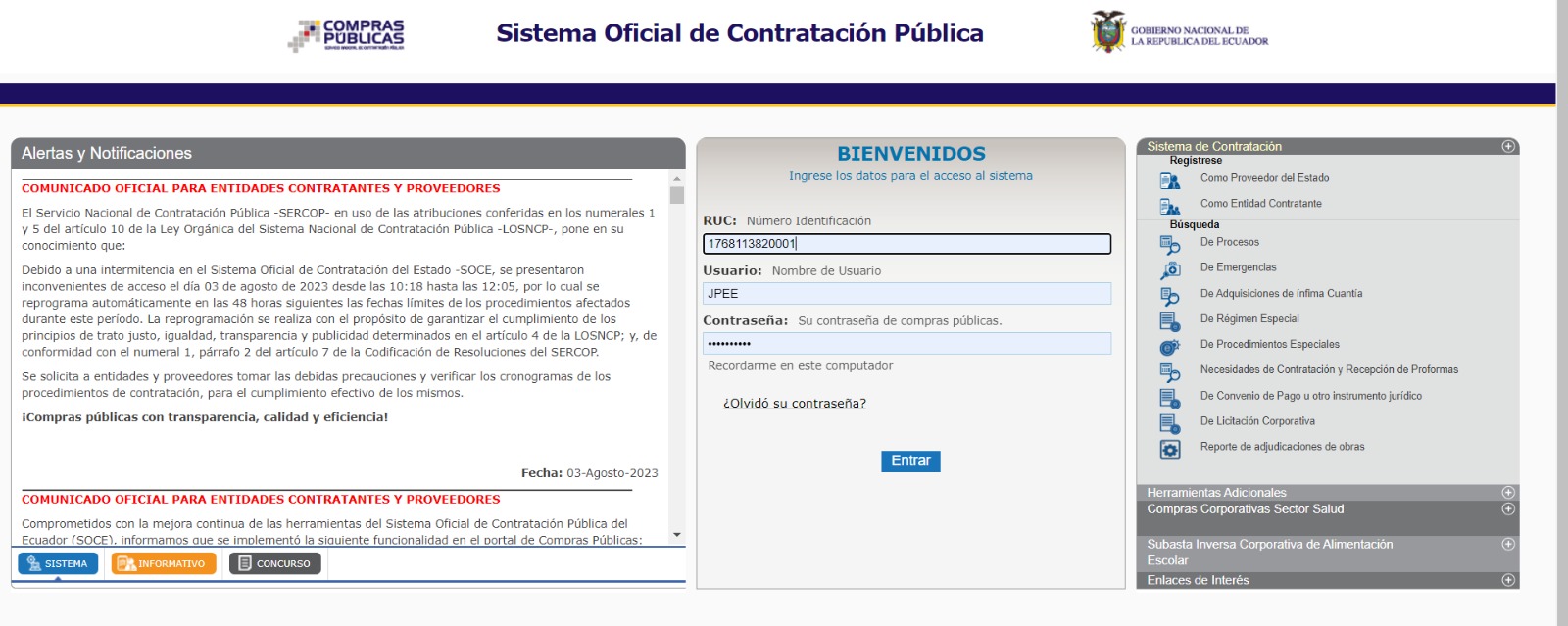Click the notifications scrollbar down arrow
Image resolution: width=1568 pixels, height=626 pixels.
[676, 535]
